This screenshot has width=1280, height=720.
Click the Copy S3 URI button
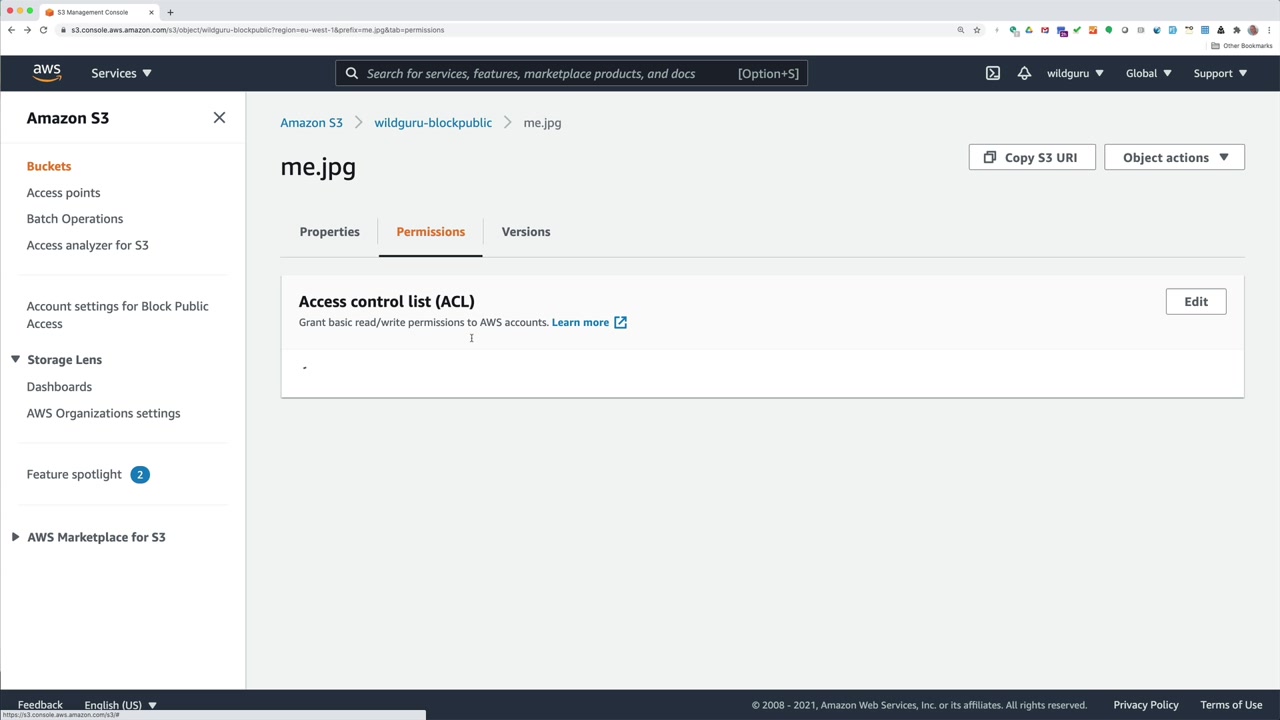[x=1032, y=157]
